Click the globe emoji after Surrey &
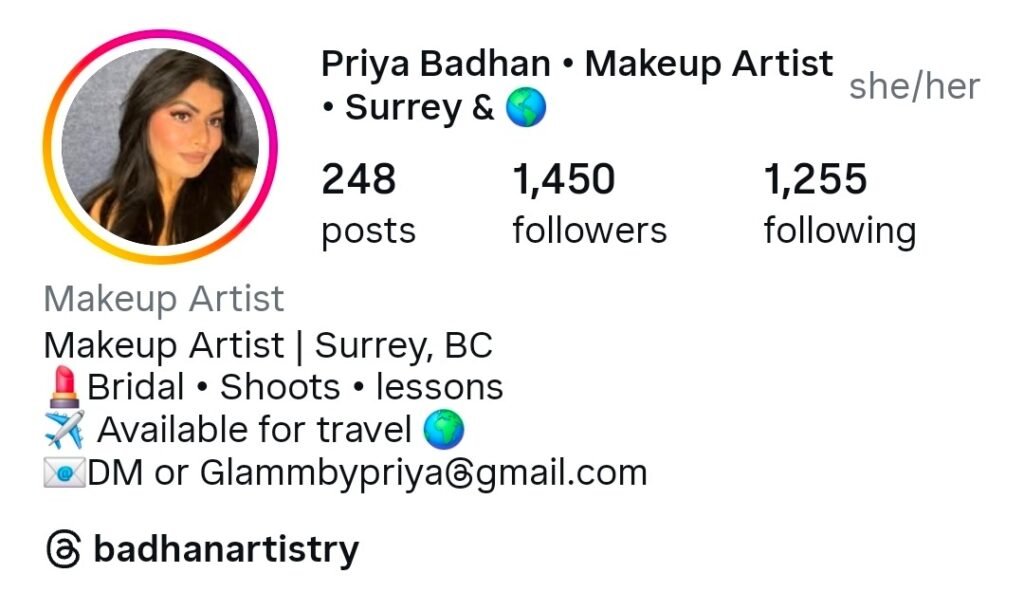1024x592 pixels. 526,107
